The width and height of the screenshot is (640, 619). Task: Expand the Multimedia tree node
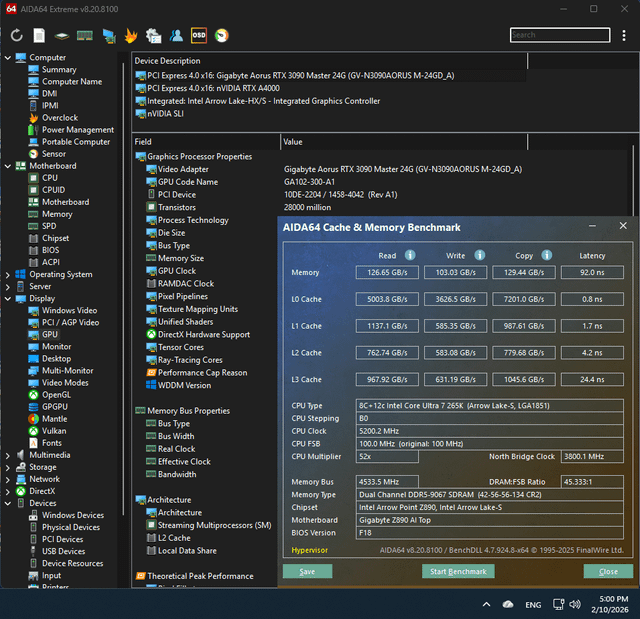(8, 455)
